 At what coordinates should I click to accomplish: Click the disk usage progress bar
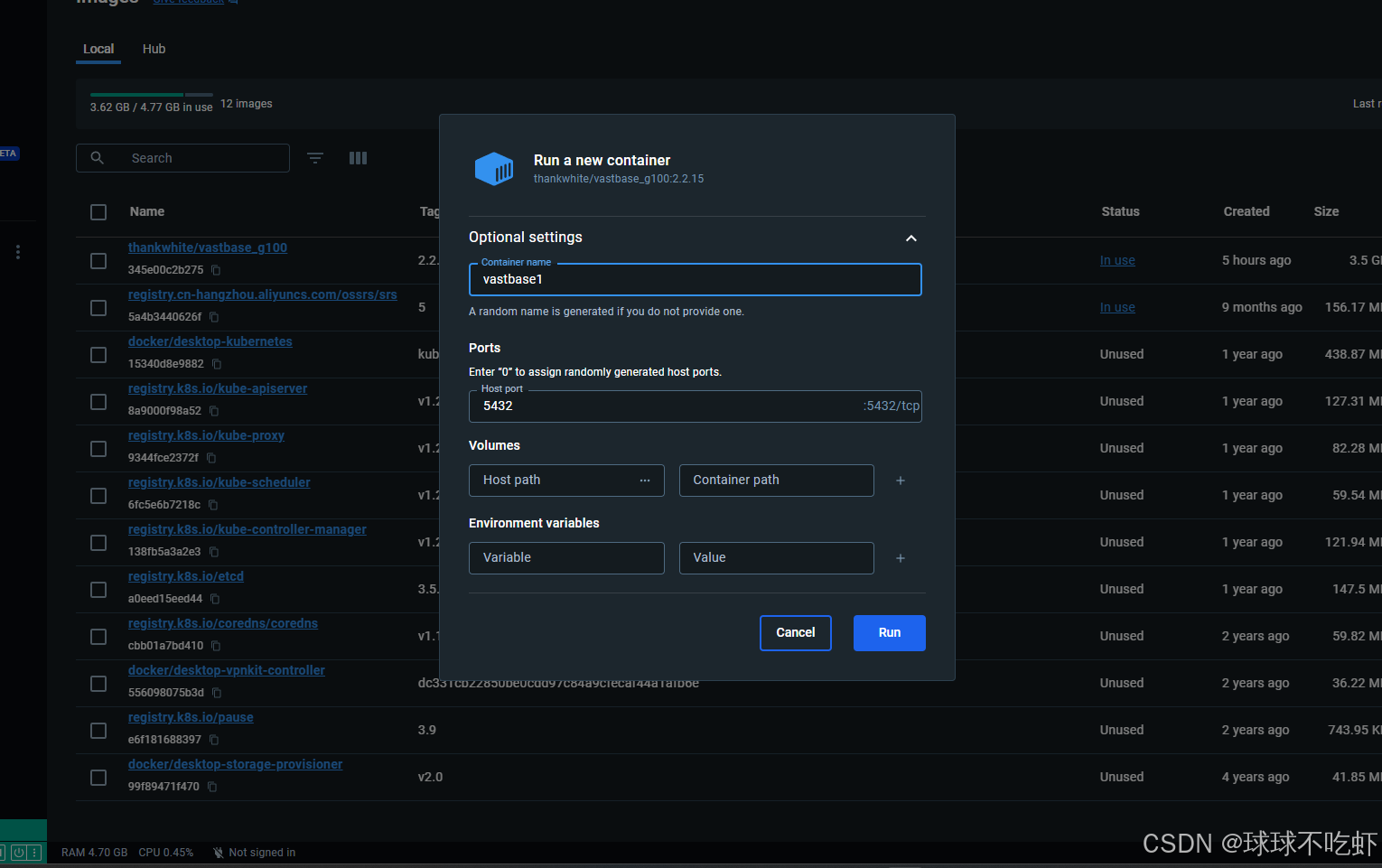click(x=152, y=95)
